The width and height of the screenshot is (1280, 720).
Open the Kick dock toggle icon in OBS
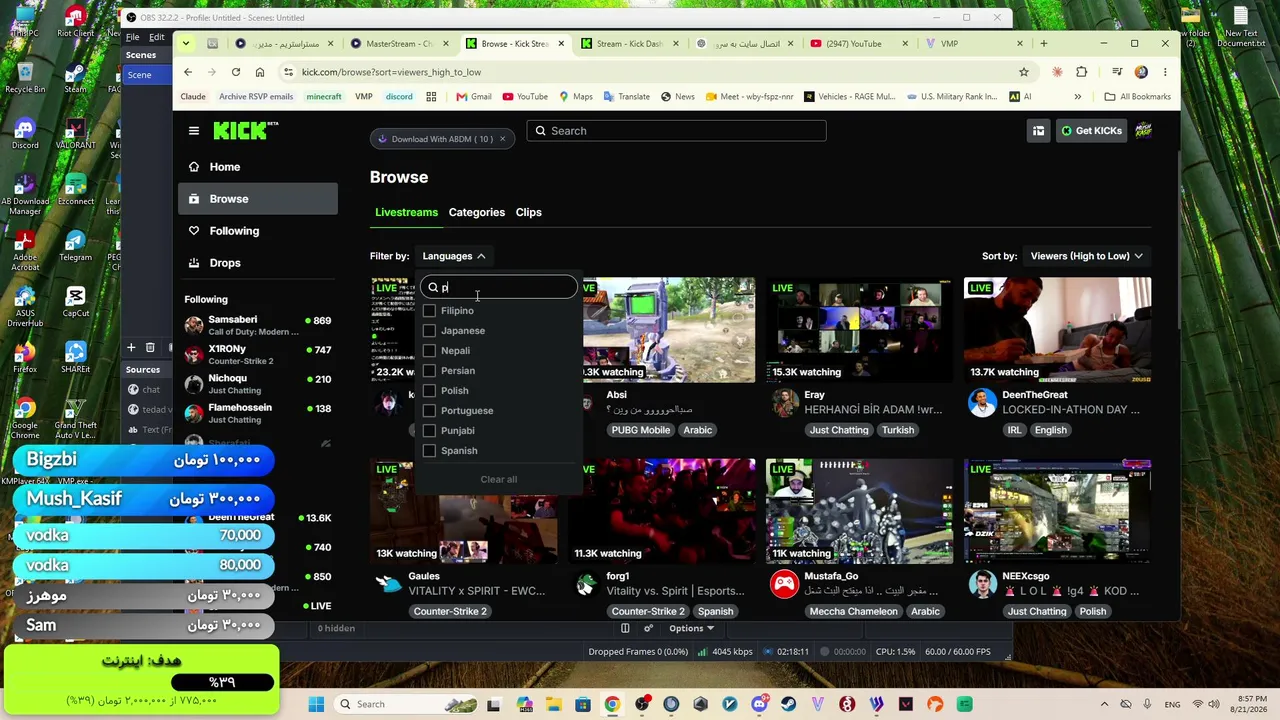tap(625, 628)
